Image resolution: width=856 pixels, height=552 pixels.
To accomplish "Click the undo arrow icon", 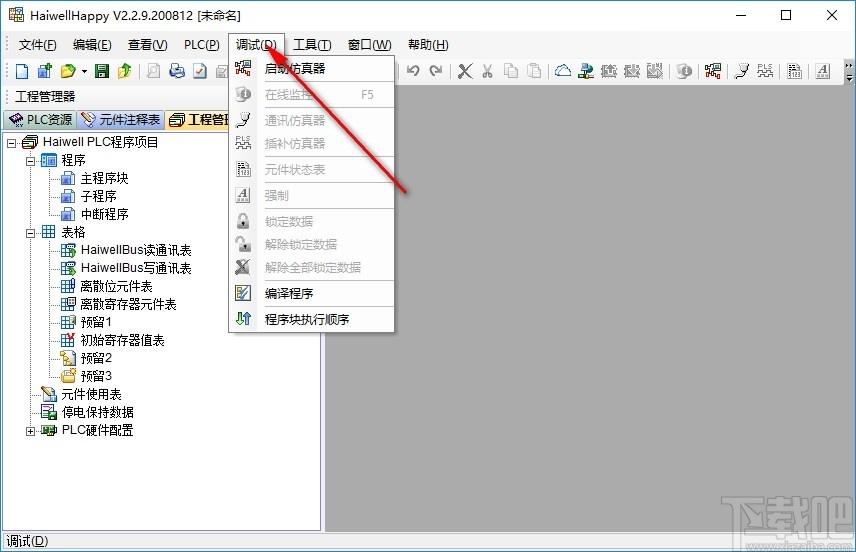I will pos(413,71).
